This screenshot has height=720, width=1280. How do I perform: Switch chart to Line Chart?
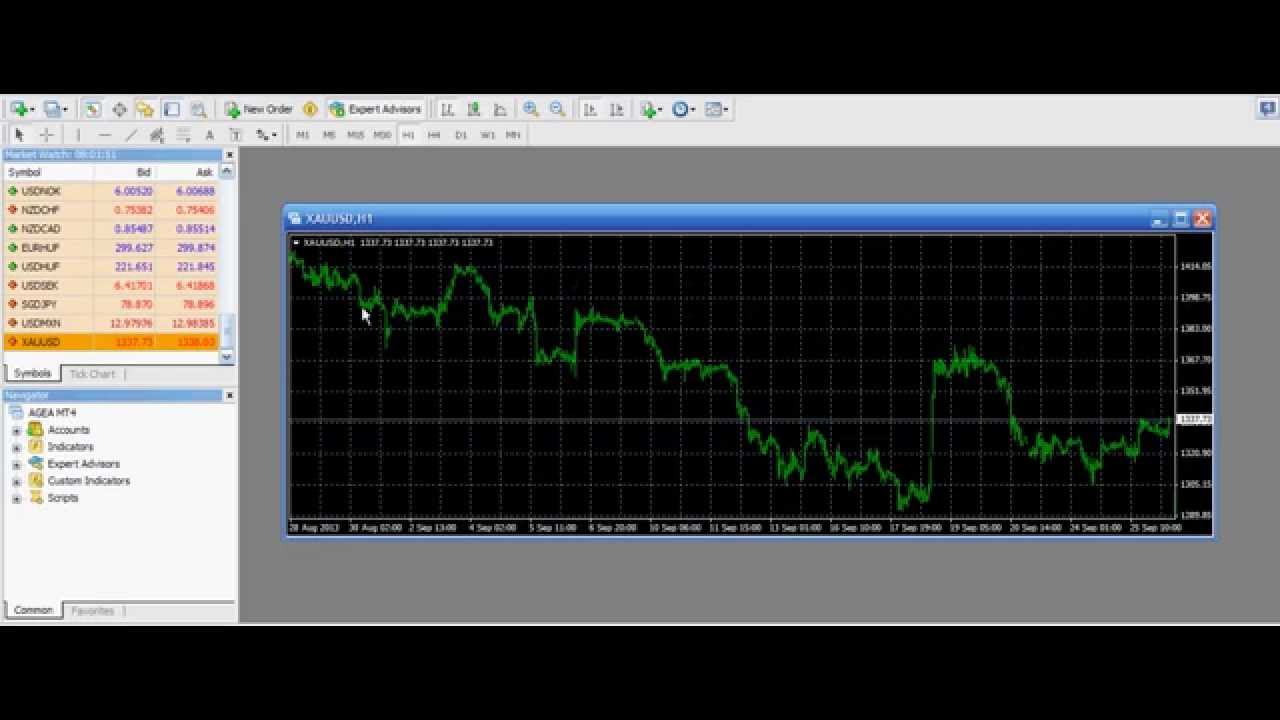(500, 109)
